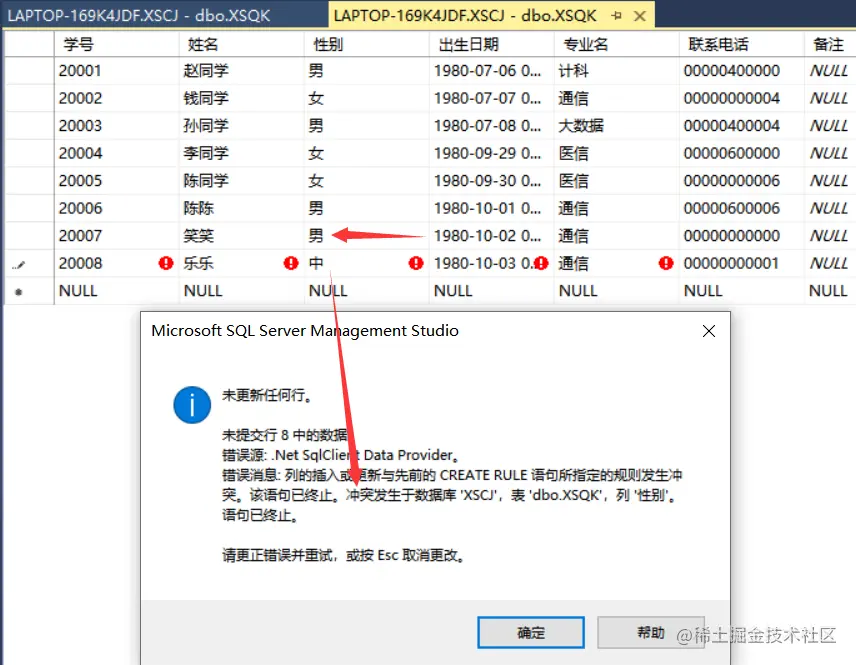Click phone cell 0000400000
This screenshot has width=856, height=665.
(x=742, y=70)
